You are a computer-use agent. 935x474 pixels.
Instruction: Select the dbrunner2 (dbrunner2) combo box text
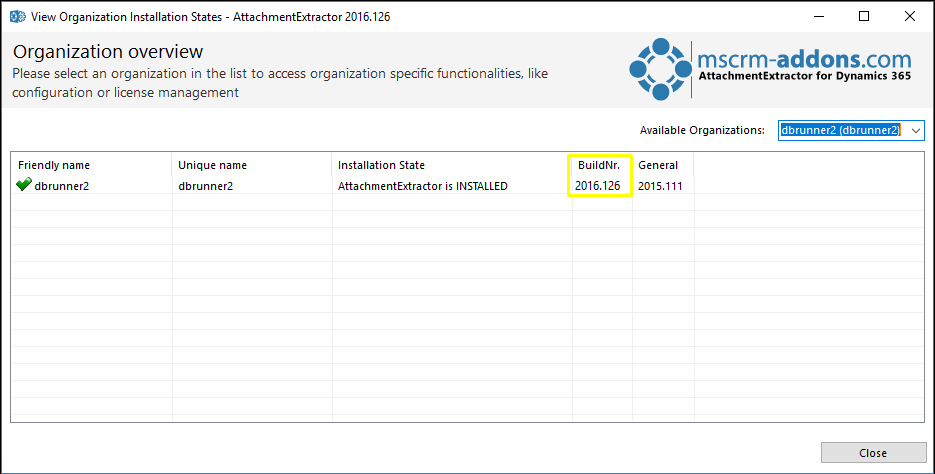[843, 130]
